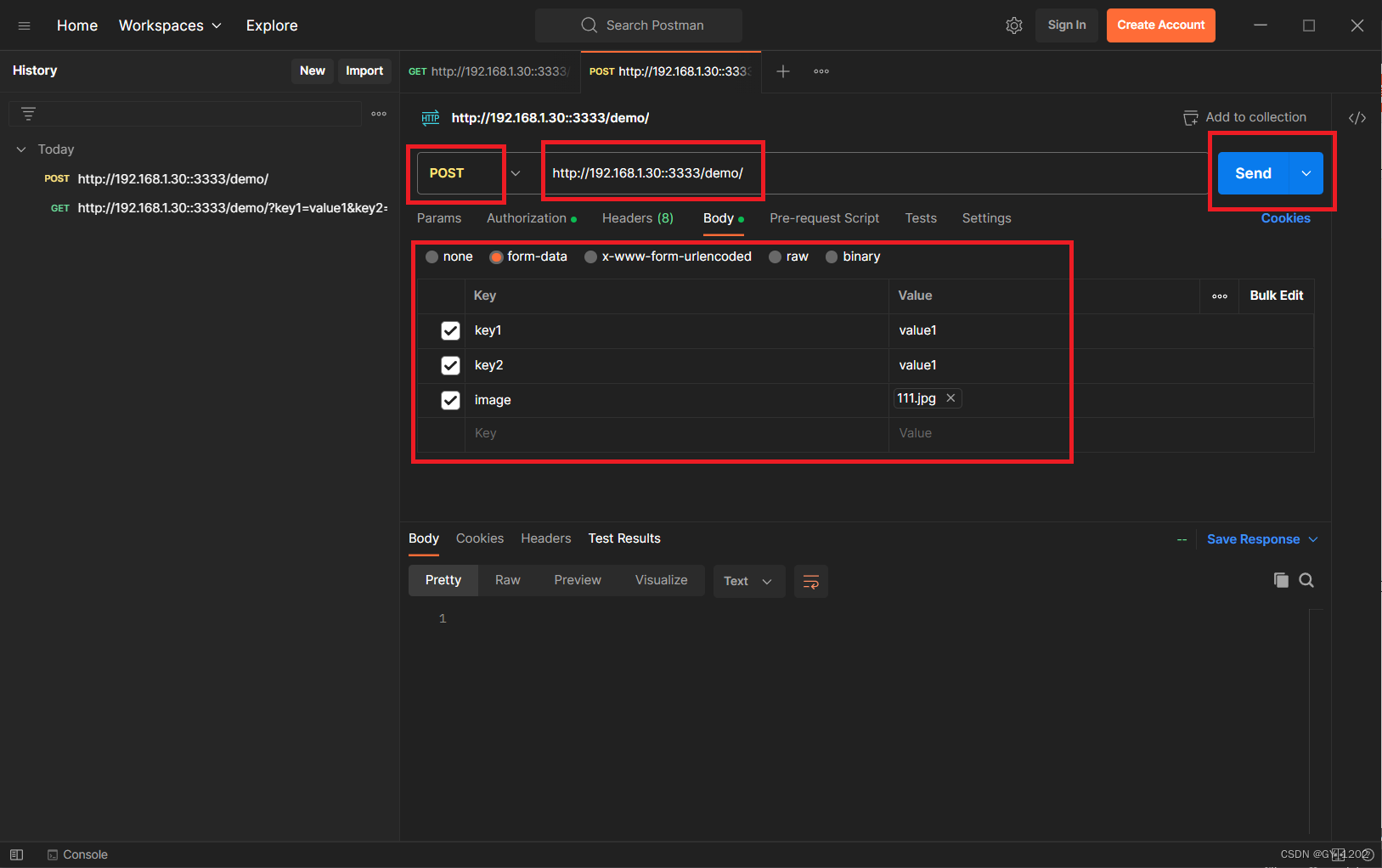Search within the response body
The height and width of the screenshot is (868, 1382).
coord(1306,580)
